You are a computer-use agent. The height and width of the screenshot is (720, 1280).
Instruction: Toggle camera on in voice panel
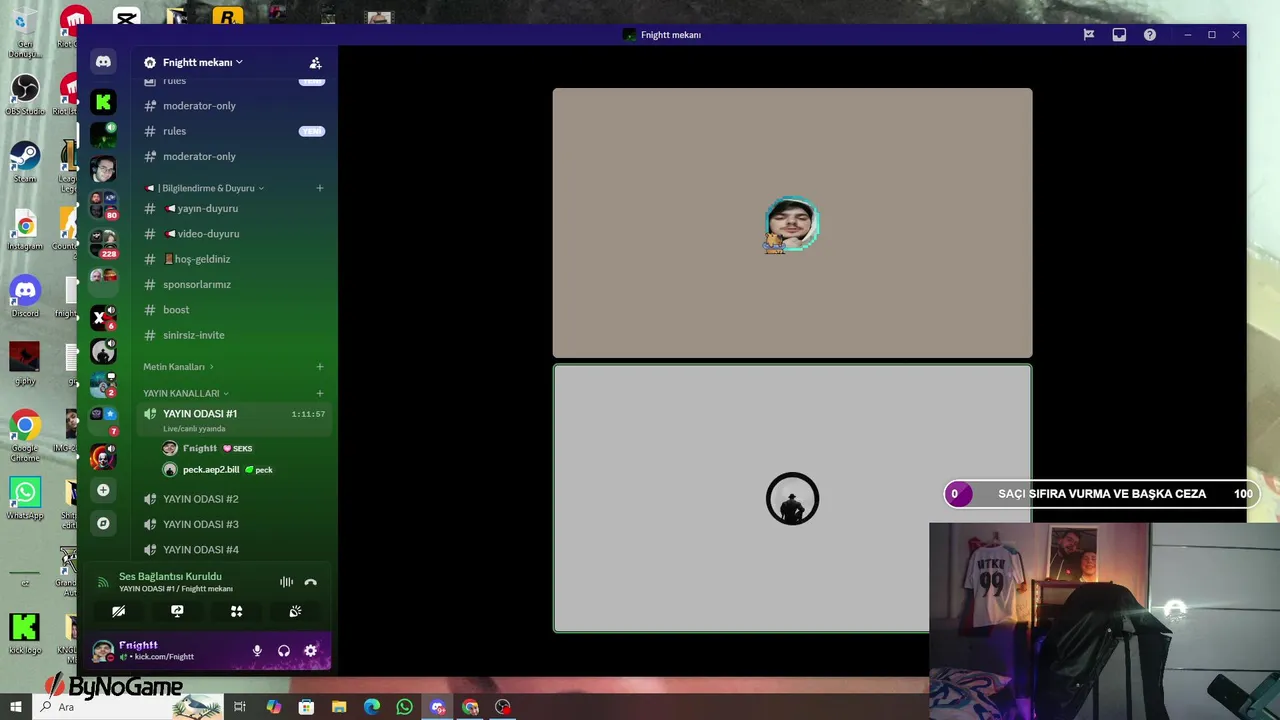pos(118,611)
